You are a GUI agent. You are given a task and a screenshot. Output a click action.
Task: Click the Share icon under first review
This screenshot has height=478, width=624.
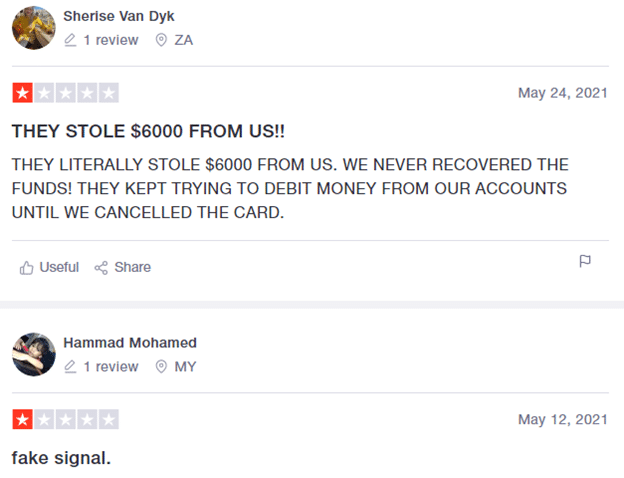101,267
